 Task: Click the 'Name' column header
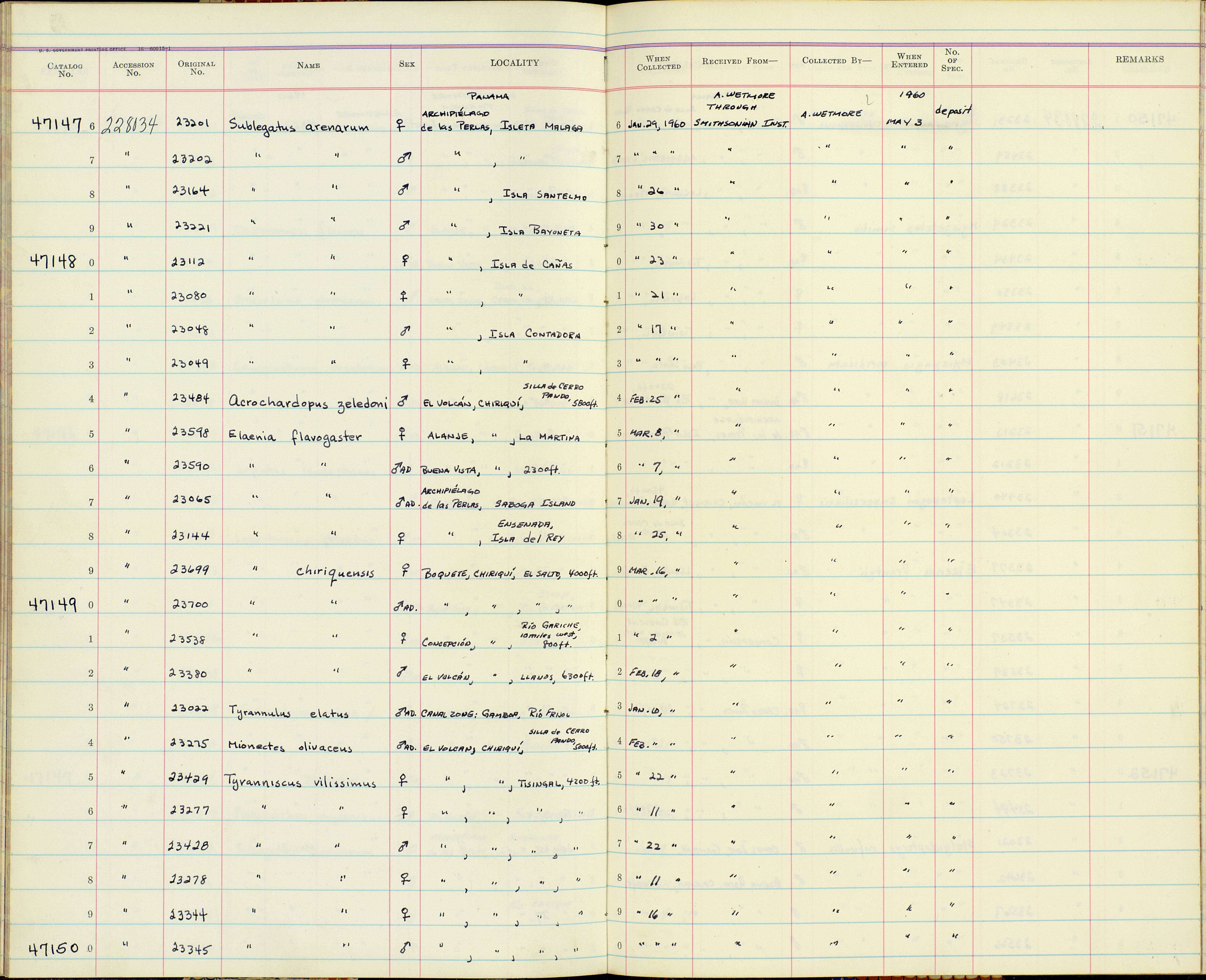tap(308, 65)
